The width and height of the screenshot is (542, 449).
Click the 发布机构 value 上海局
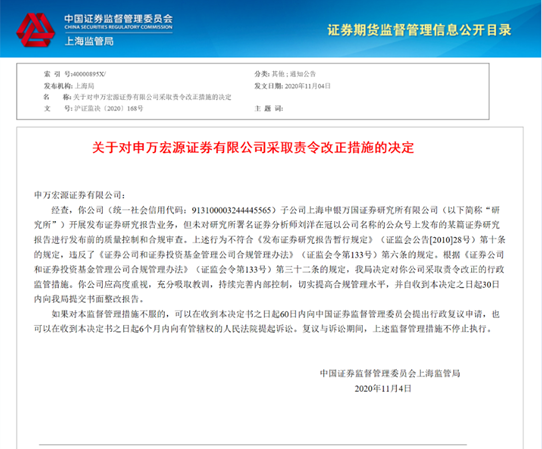coord(85,86)
